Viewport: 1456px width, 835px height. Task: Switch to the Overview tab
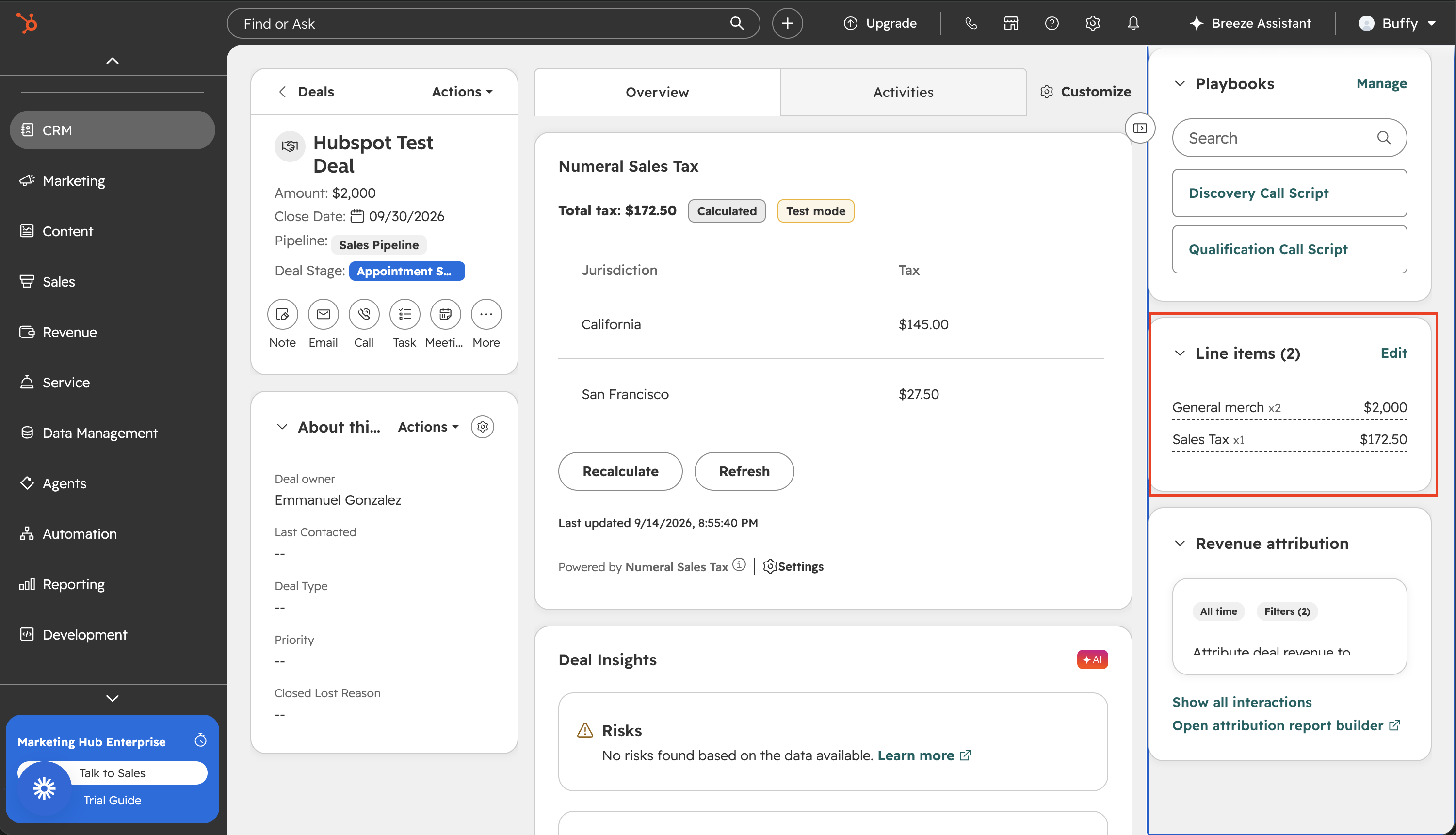[657, 92]
